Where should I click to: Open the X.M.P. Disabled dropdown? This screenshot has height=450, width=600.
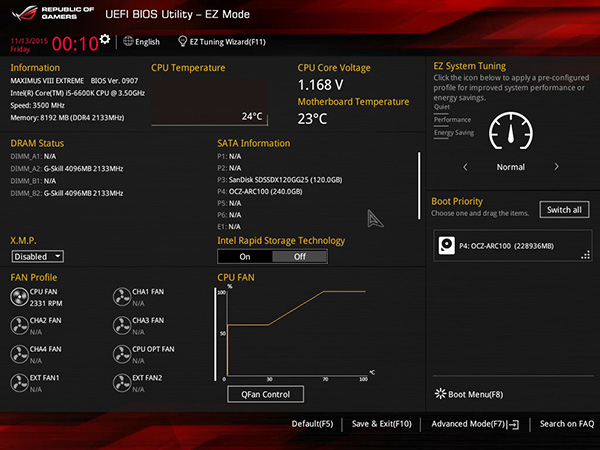[x=38, y=256]
